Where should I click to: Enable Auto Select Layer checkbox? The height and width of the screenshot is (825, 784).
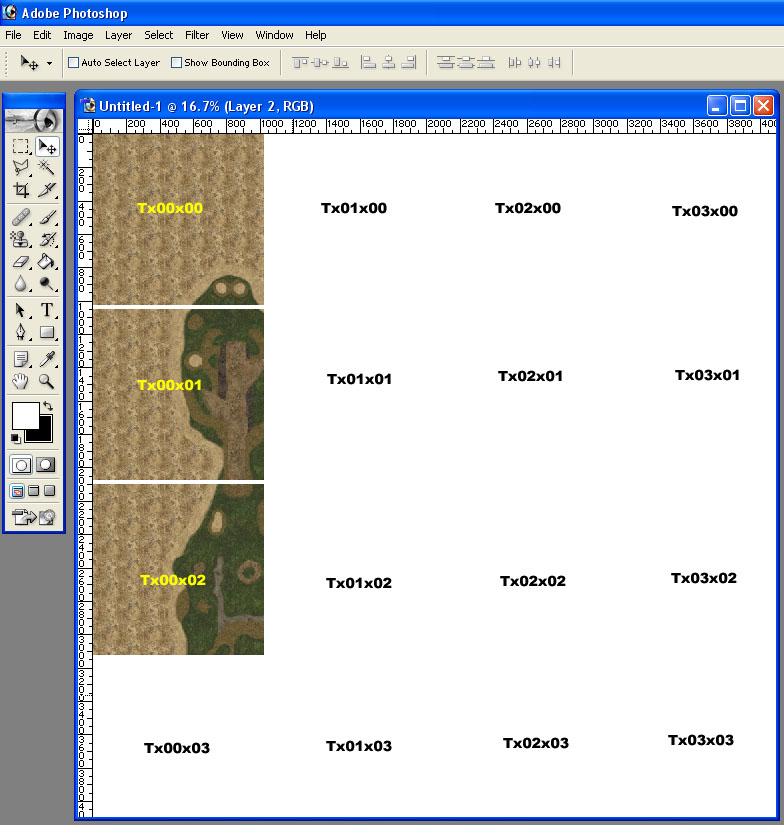click(74, 62)
